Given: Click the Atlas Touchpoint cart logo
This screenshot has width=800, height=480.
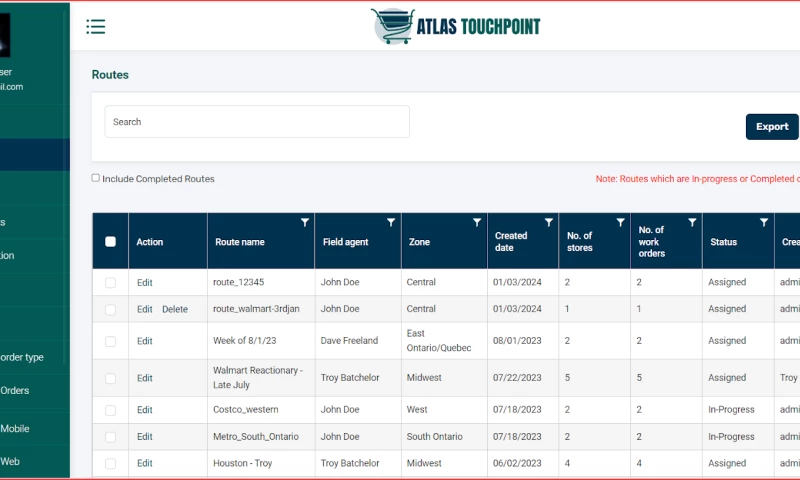Looking at the screenshot, I should 392,26.
